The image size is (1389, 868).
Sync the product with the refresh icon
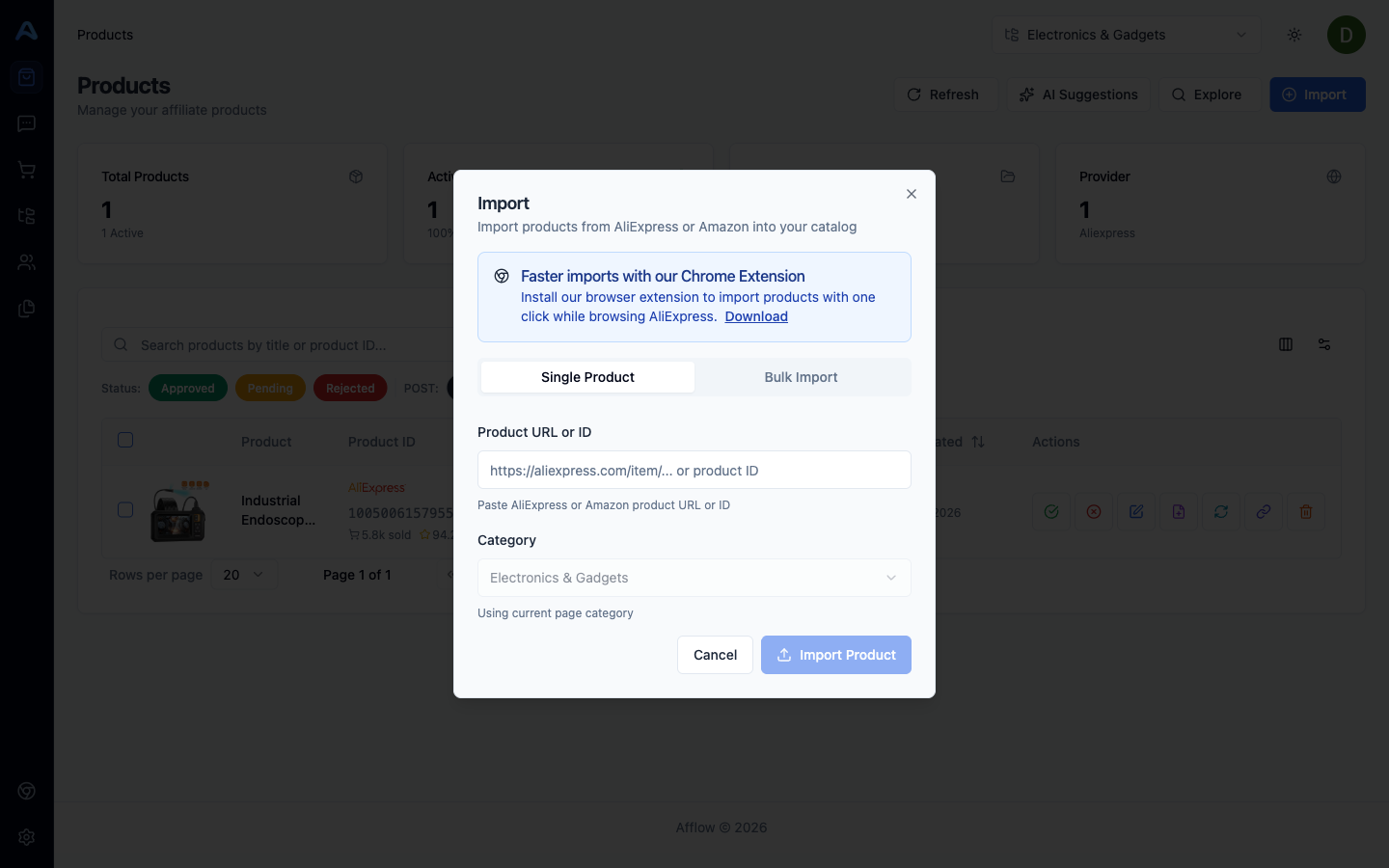pos(1221,512)
